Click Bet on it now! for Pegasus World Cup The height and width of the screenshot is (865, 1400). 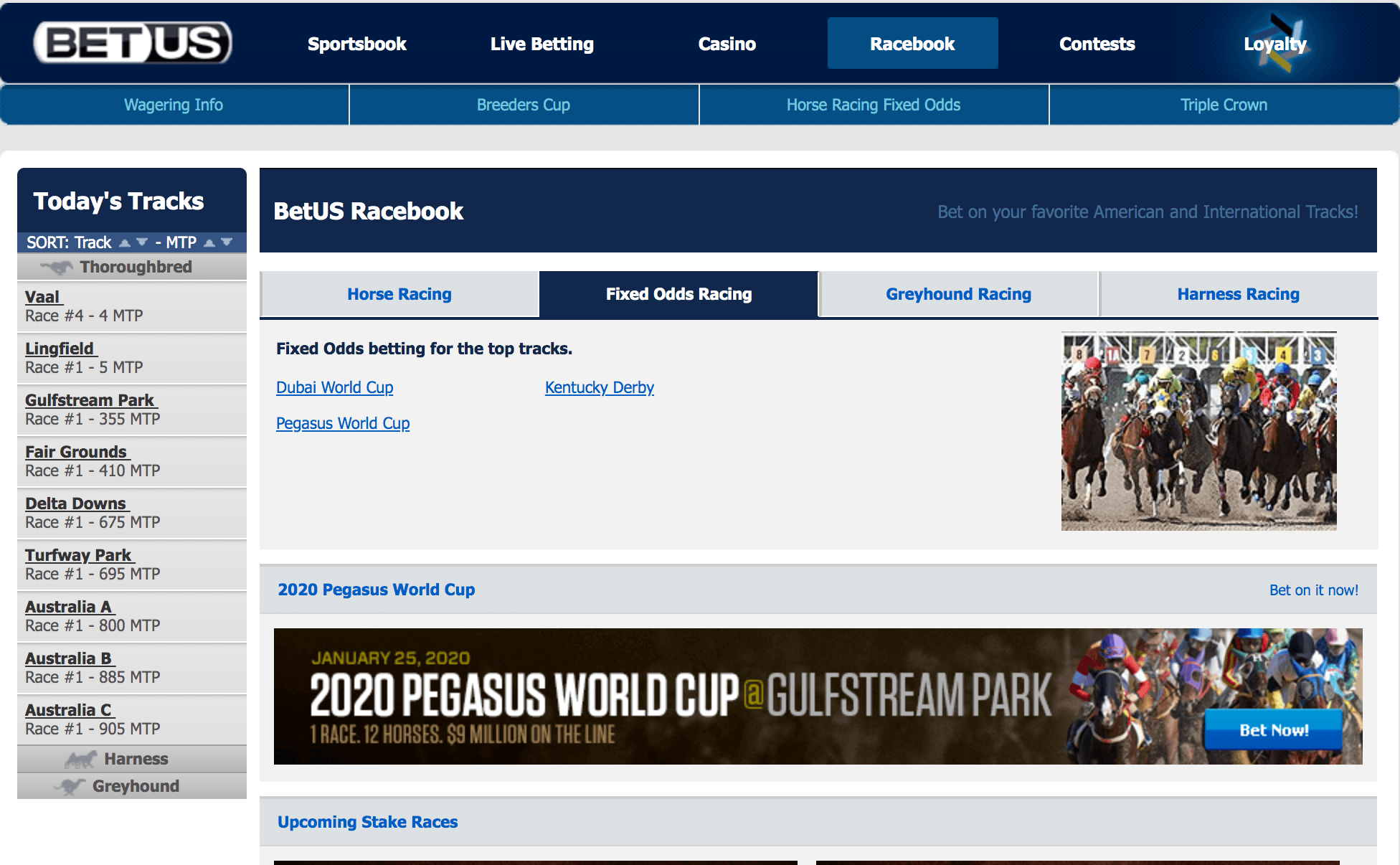1314,590
